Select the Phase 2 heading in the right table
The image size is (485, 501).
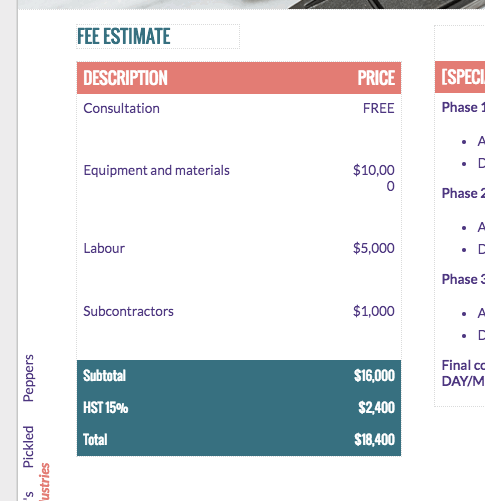click(x=463, y=193)
